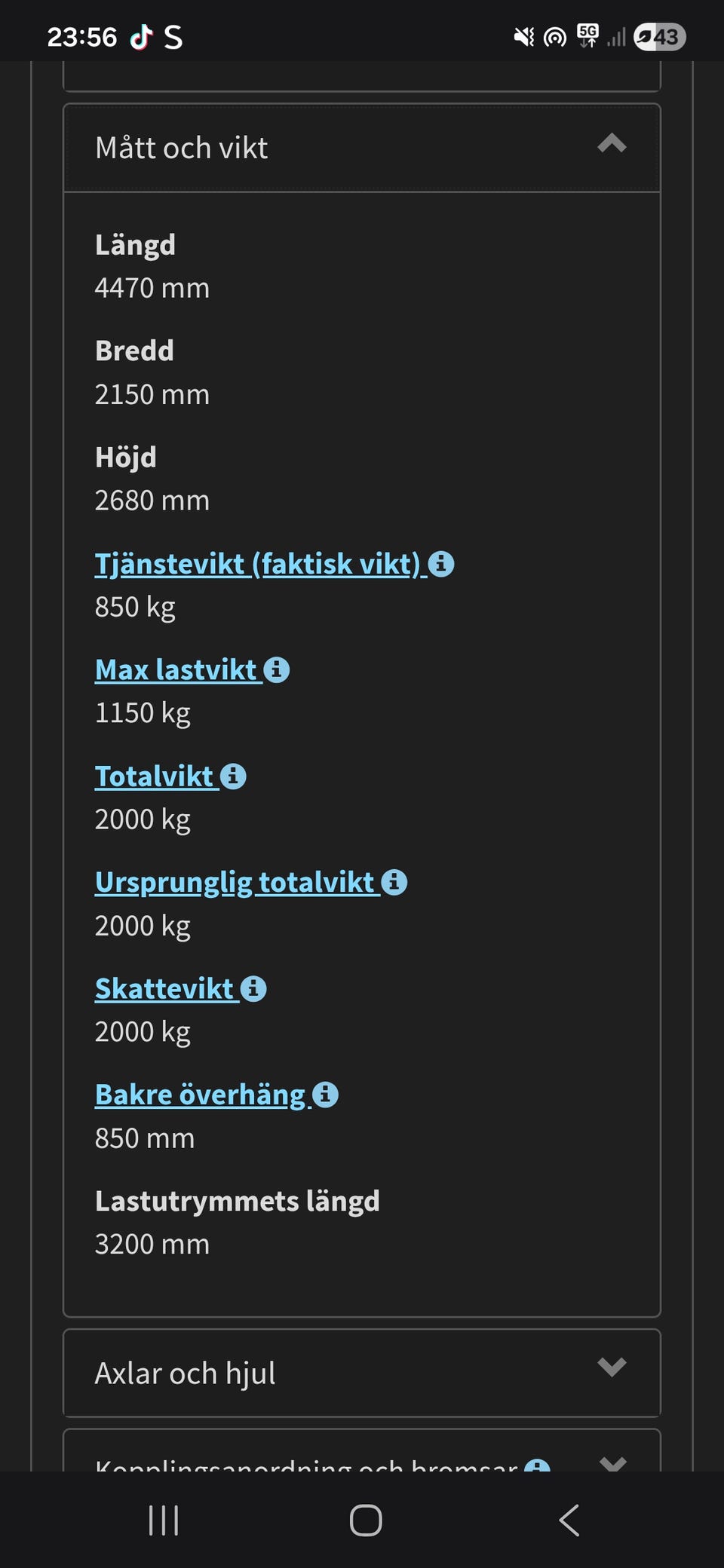
Task: Click the Totalvikt link
Action: click(155, 776)
